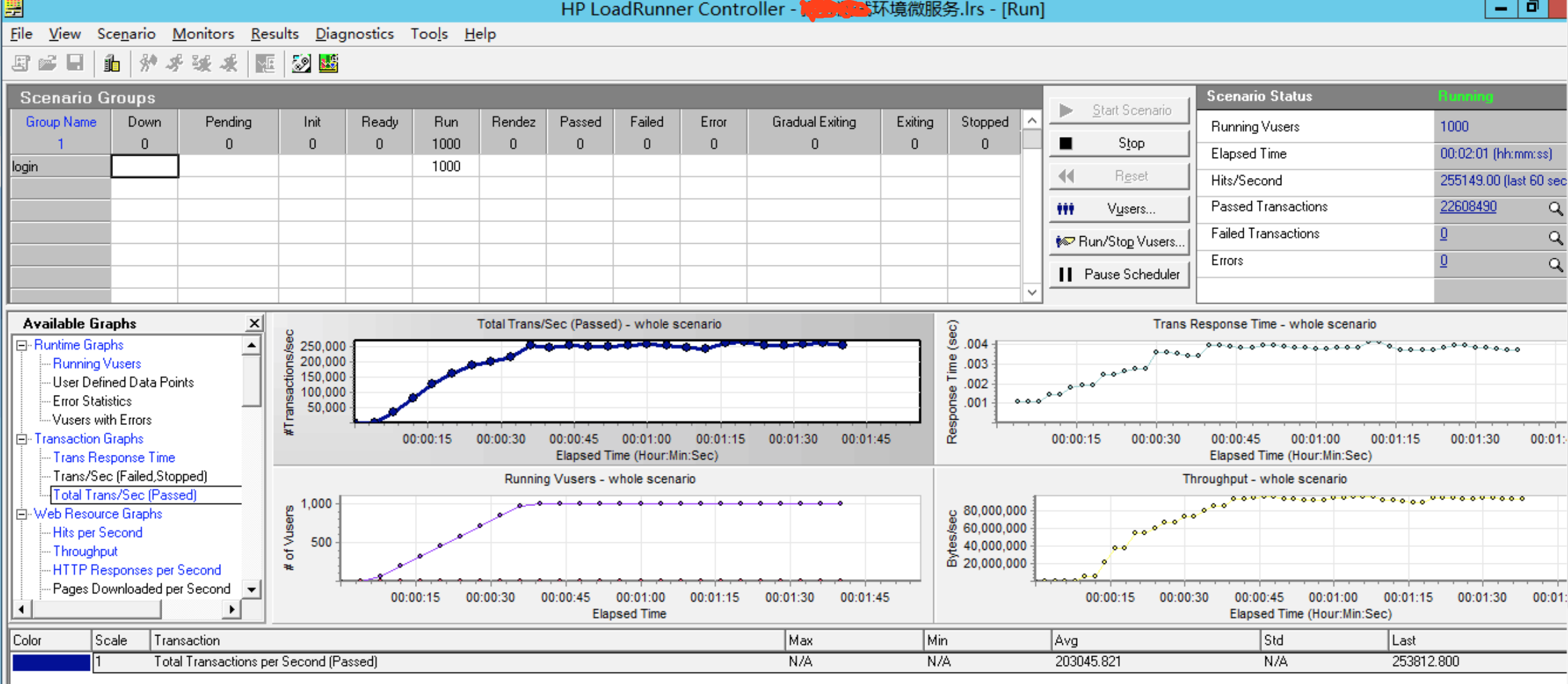The width and height of the screenshot is (1568, 684).
Task: Open the File menu
Action: (x=21, y=34)
